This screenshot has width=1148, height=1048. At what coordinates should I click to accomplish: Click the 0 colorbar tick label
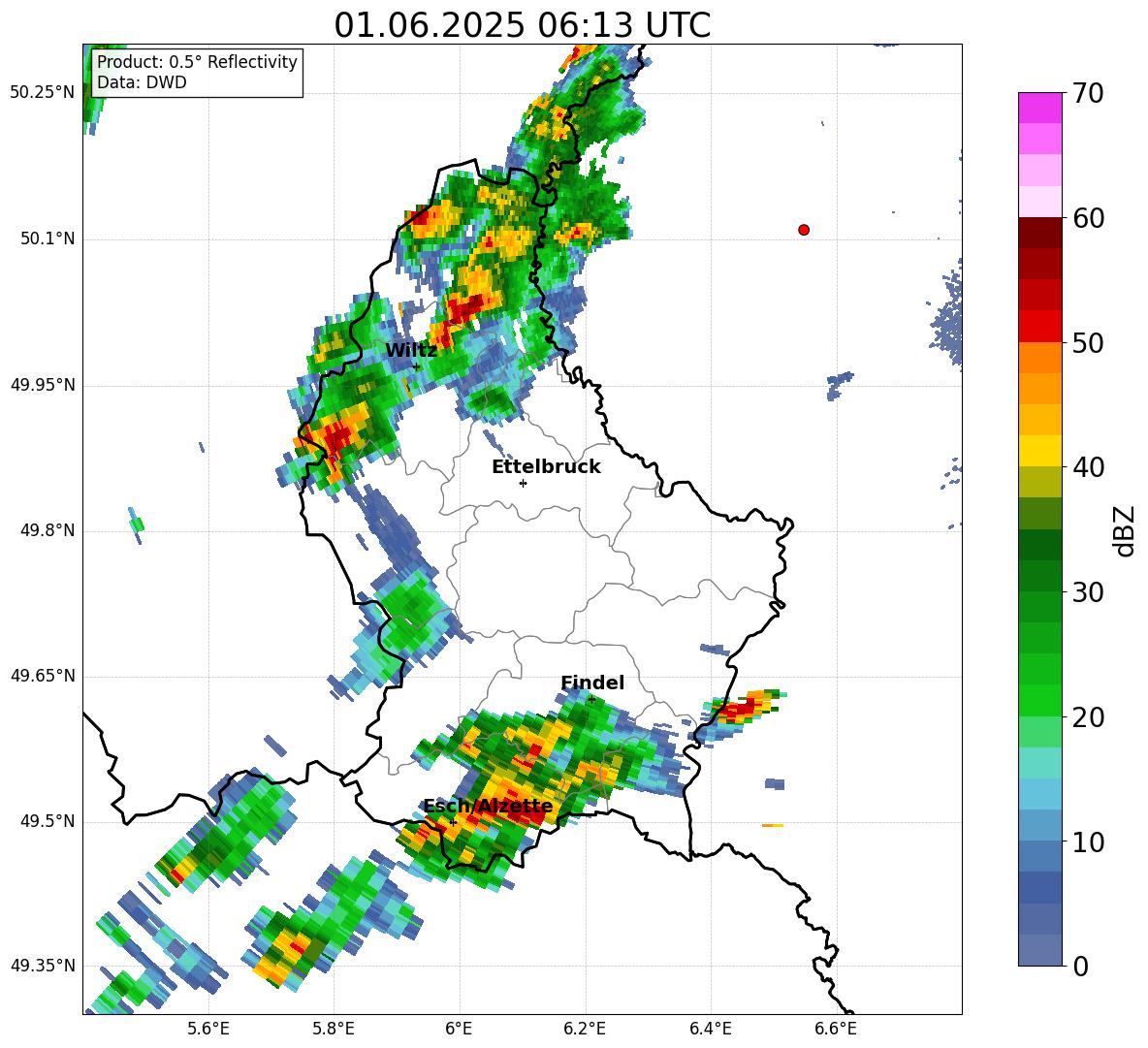click(x=1080, y=967)
